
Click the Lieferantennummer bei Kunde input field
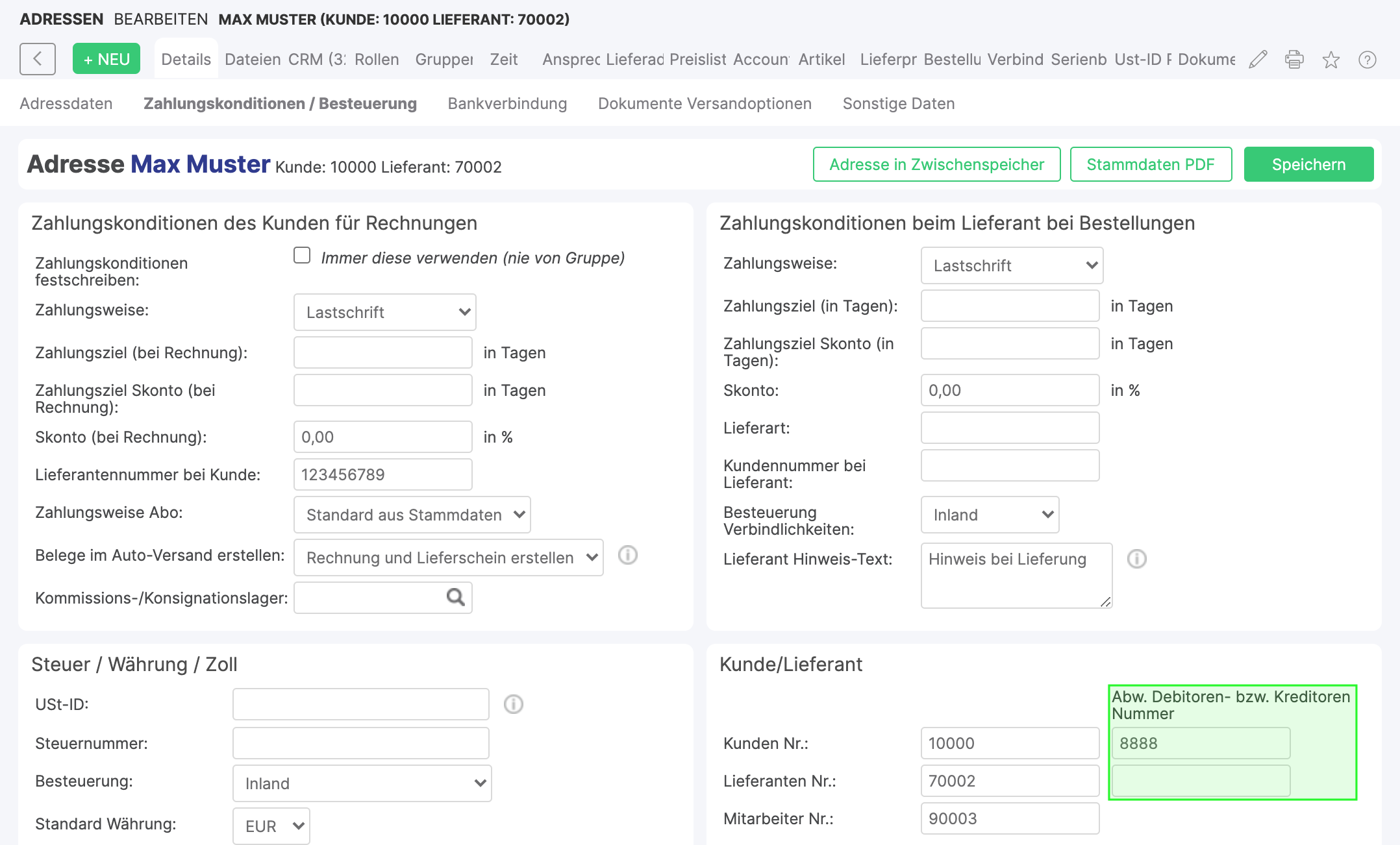382,474
